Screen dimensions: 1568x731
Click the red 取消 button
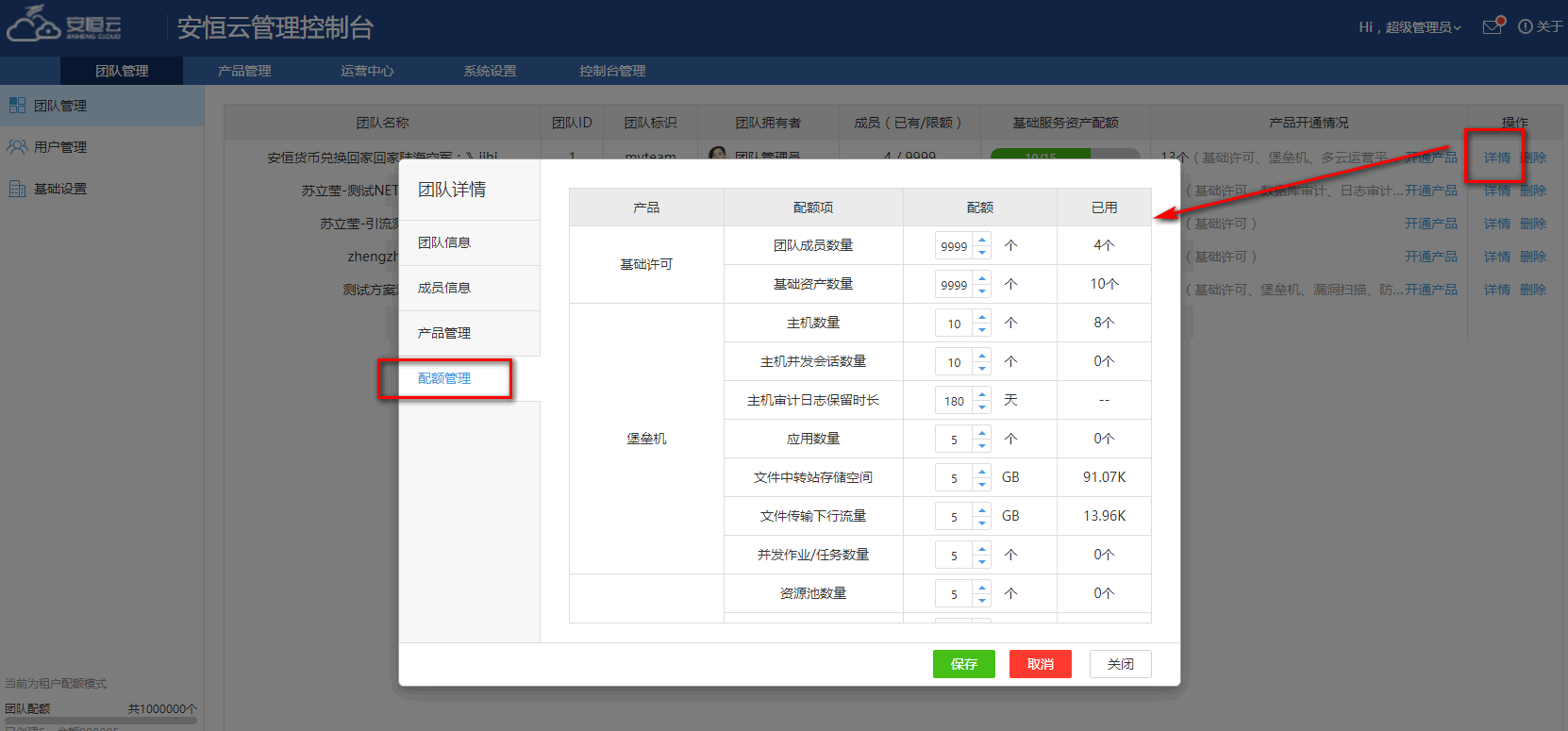click(x=1041, y=664)
